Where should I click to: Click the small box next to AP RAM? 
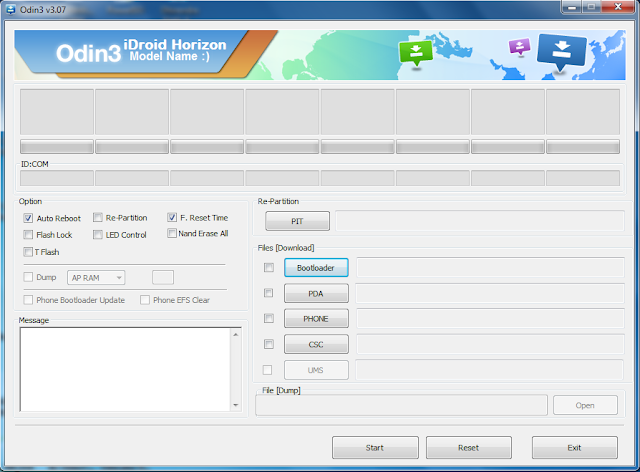163,277
